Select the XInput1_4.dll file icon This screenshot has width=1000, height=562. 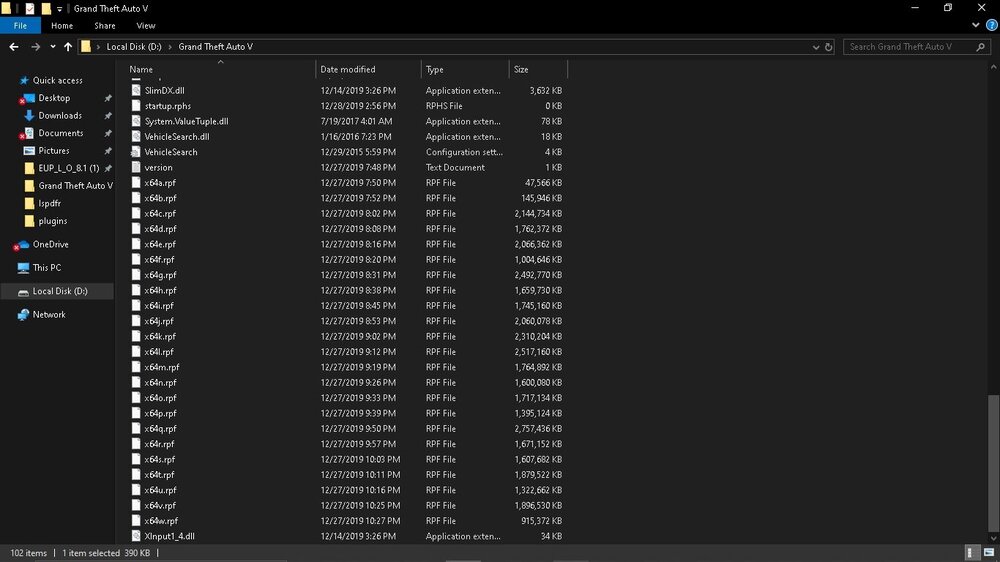(x=136, y=536)
